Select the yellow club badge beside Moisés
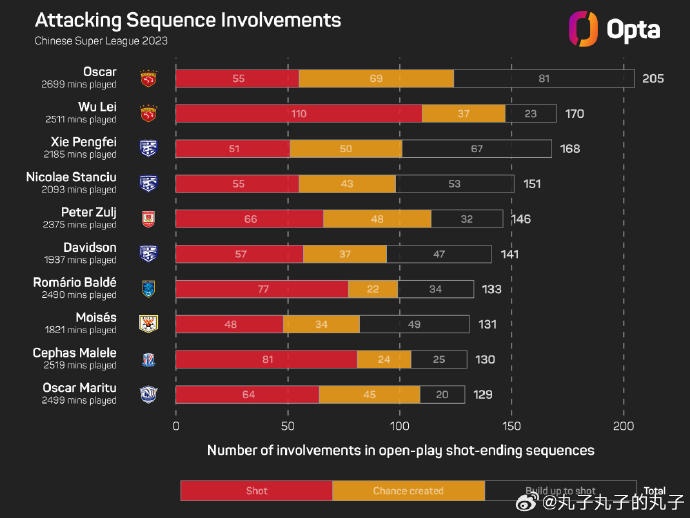Image resolution: width=690 pixels, height=518 pixels. (148, 324)
